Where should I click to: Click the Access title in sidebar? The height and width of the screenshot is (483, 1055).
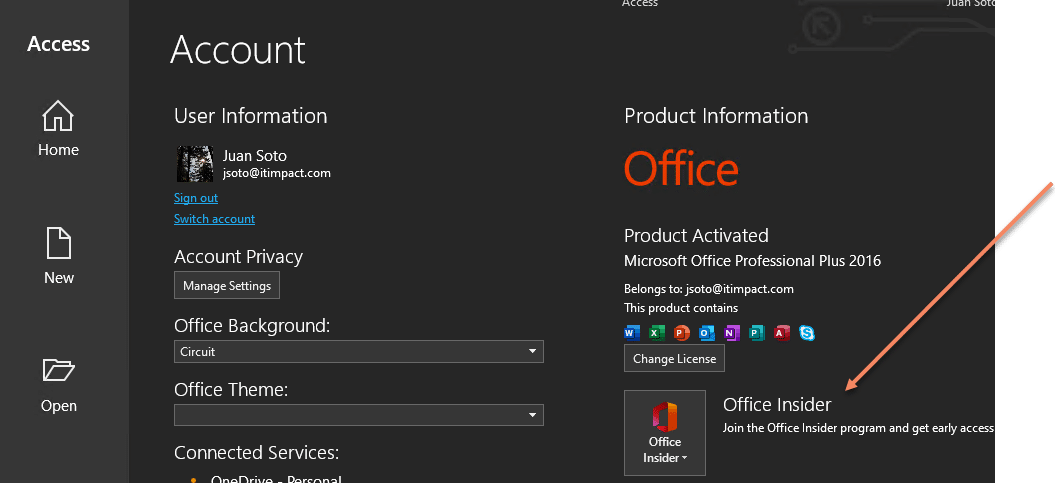coord(59,44)
